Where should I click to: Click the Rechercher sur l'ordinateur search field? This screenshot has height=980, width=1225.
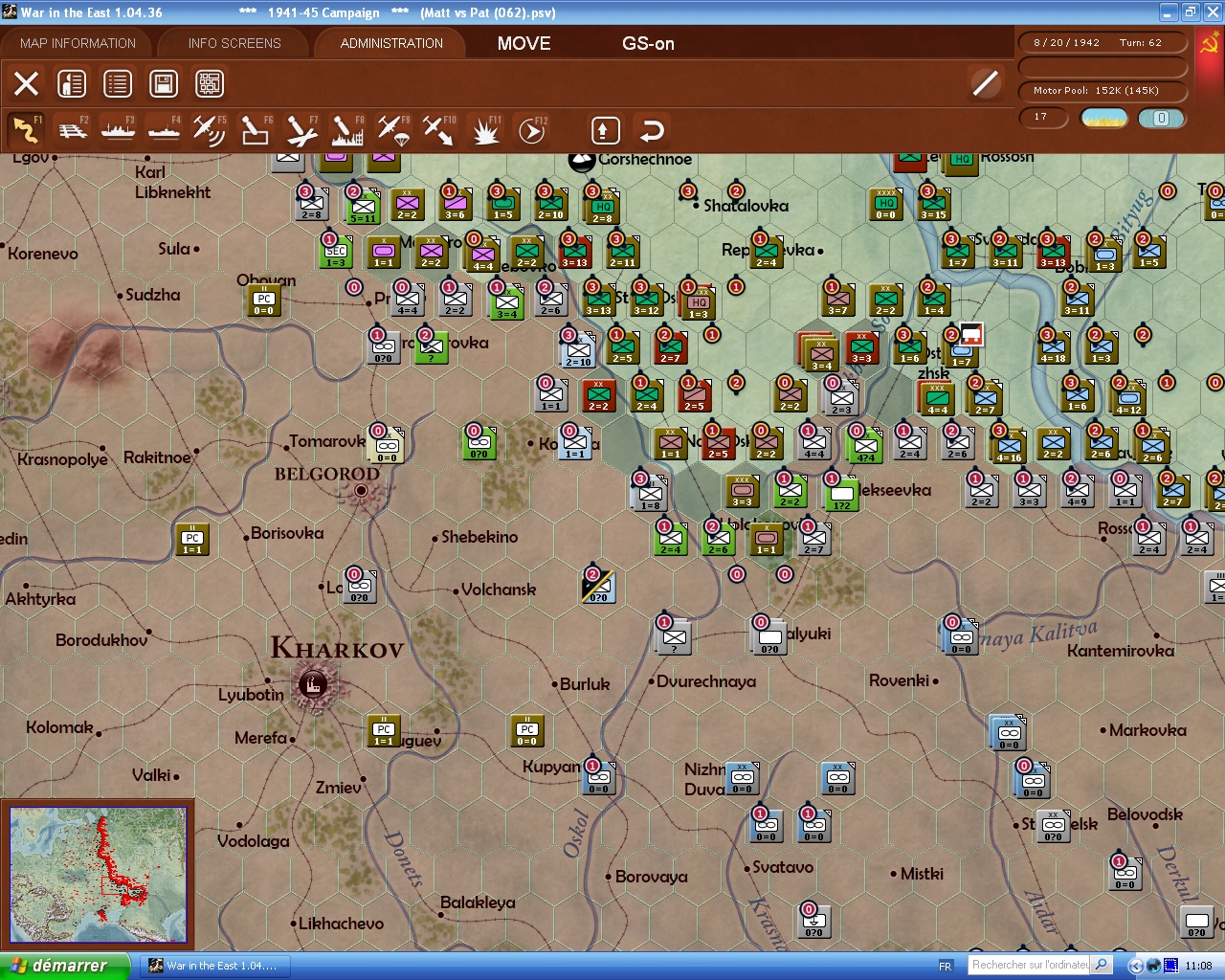(1030, 966)
